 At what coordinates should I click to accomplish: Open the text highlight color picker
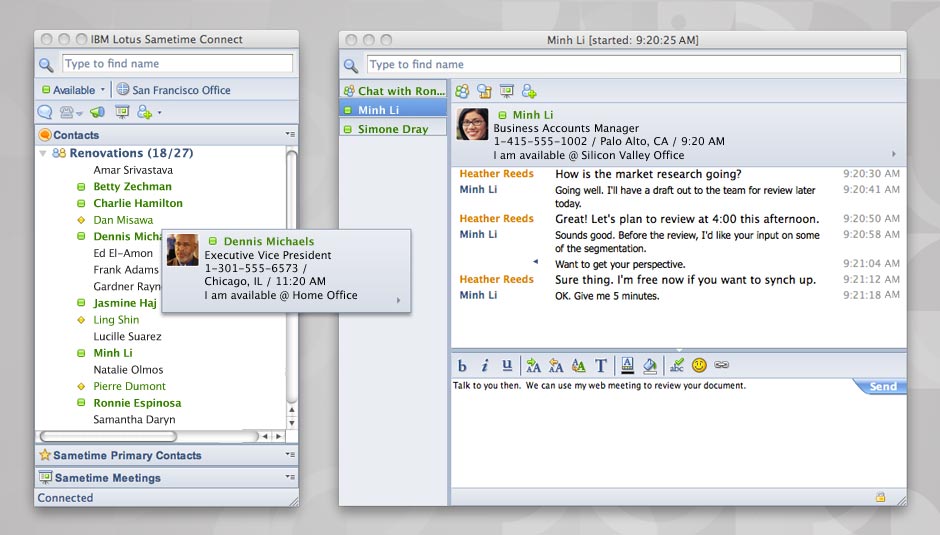649,365
